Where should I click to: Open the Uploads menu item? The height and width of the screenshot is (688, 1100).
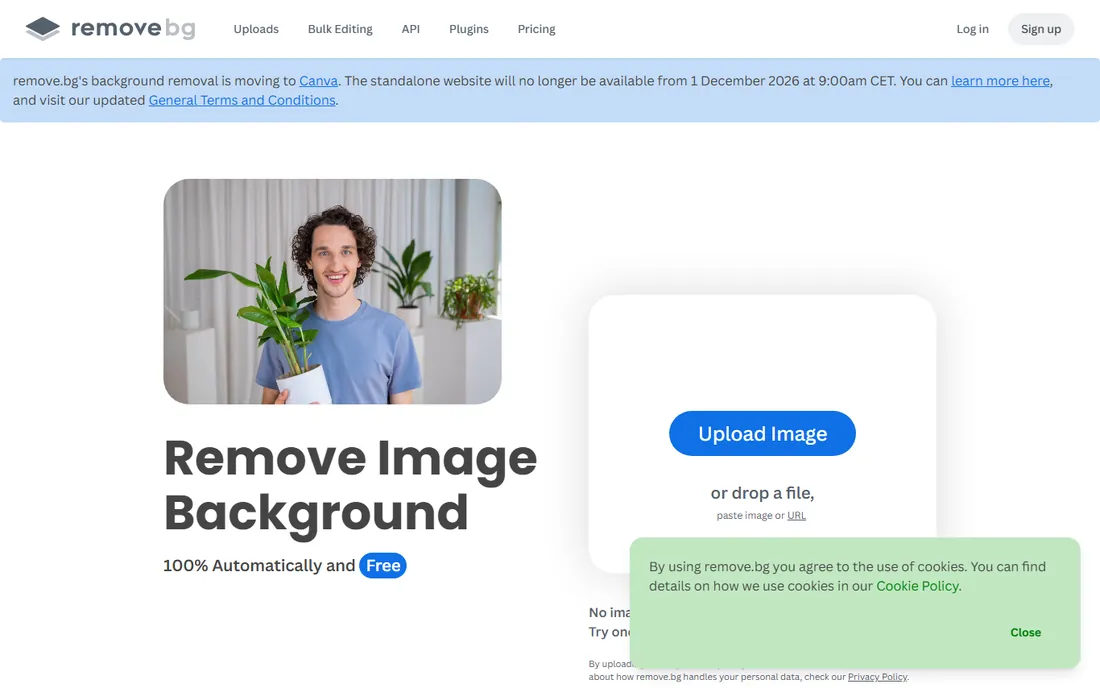[x=256, y=29]
